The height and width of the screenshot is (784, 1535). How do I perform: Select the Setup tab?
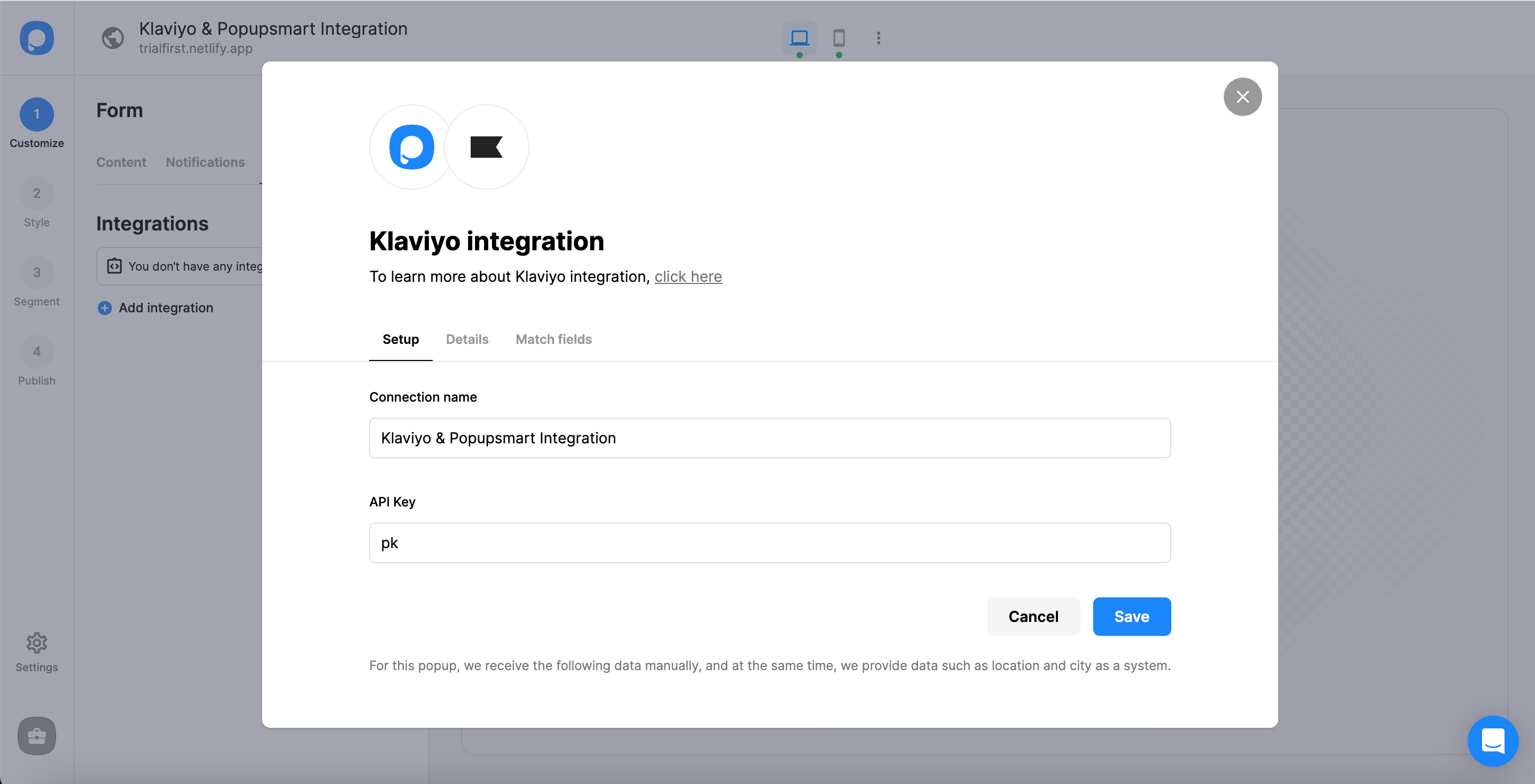pyautogui.click(x=401, y=340)
